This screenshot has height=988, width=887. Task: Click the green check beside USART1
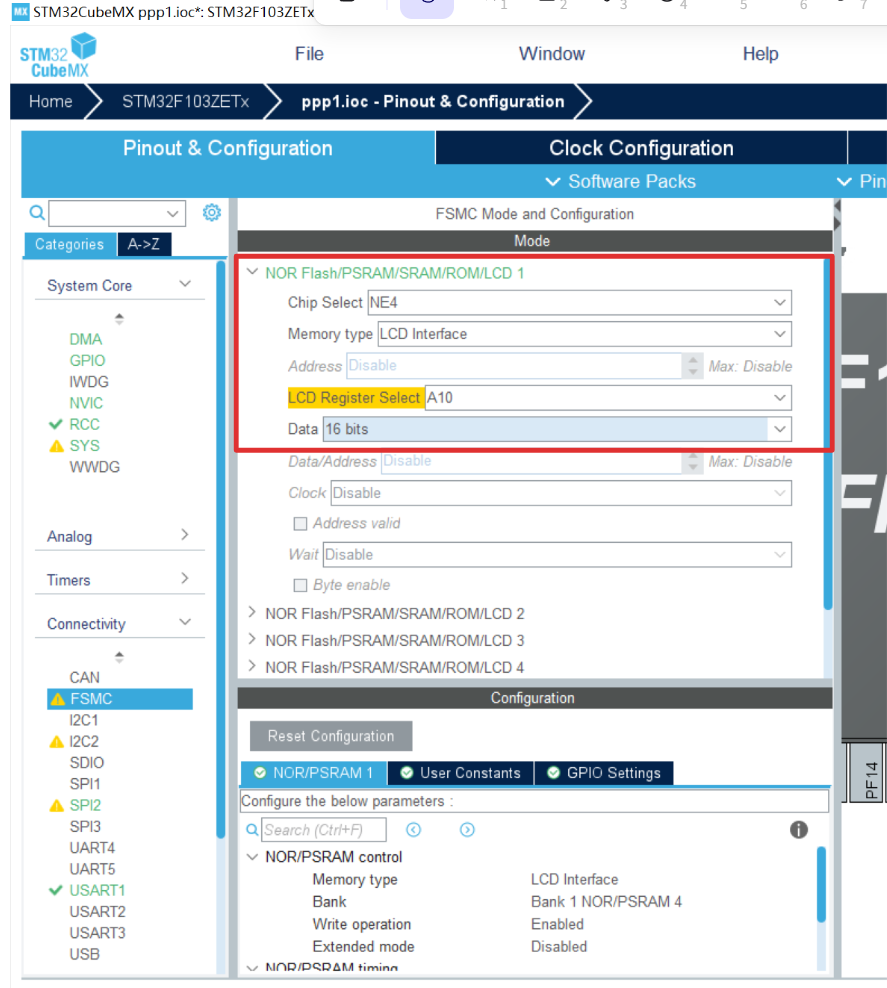pos(56,890)
